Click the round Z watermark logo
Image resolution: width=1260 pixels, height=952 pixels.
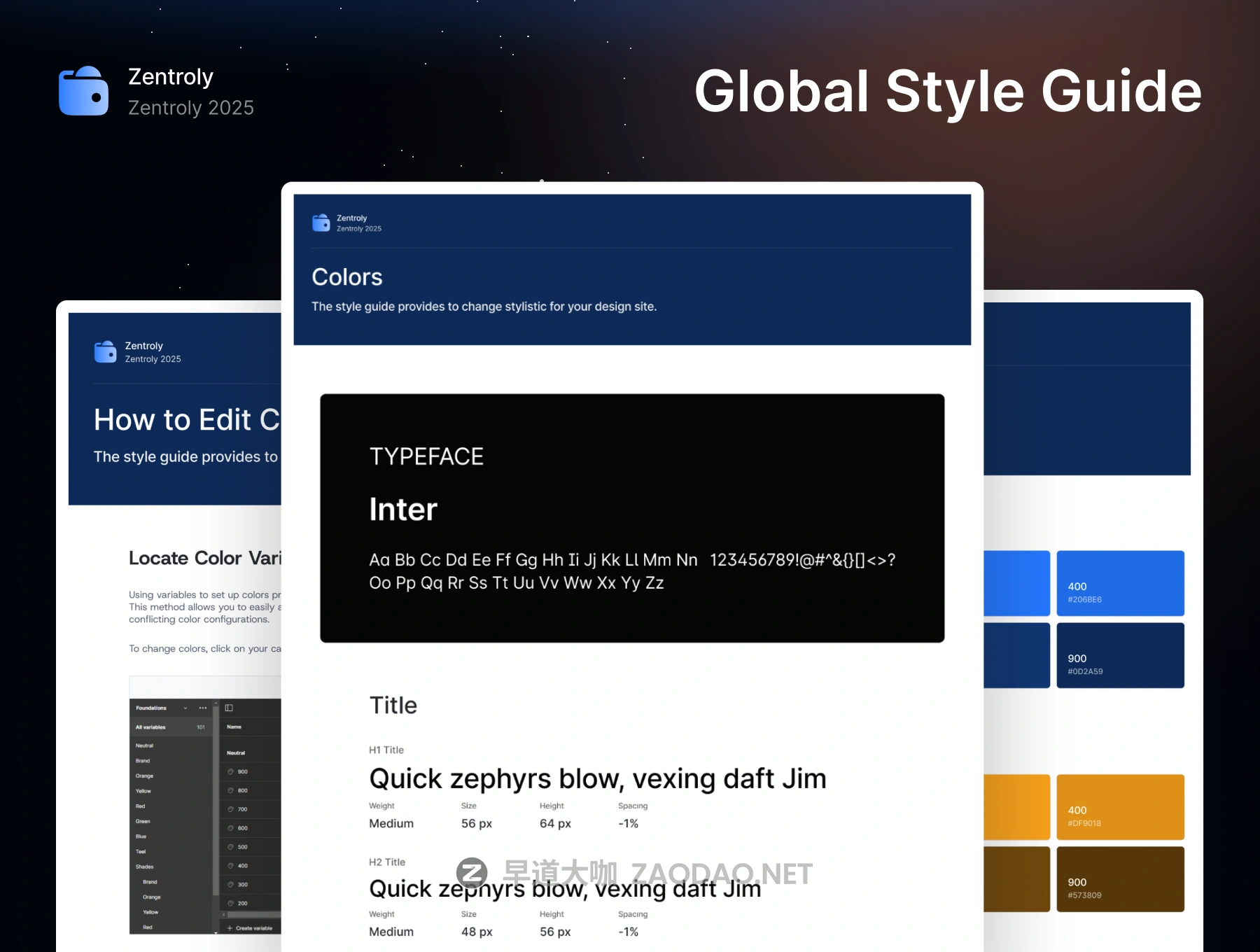click(x=472, y=873)
